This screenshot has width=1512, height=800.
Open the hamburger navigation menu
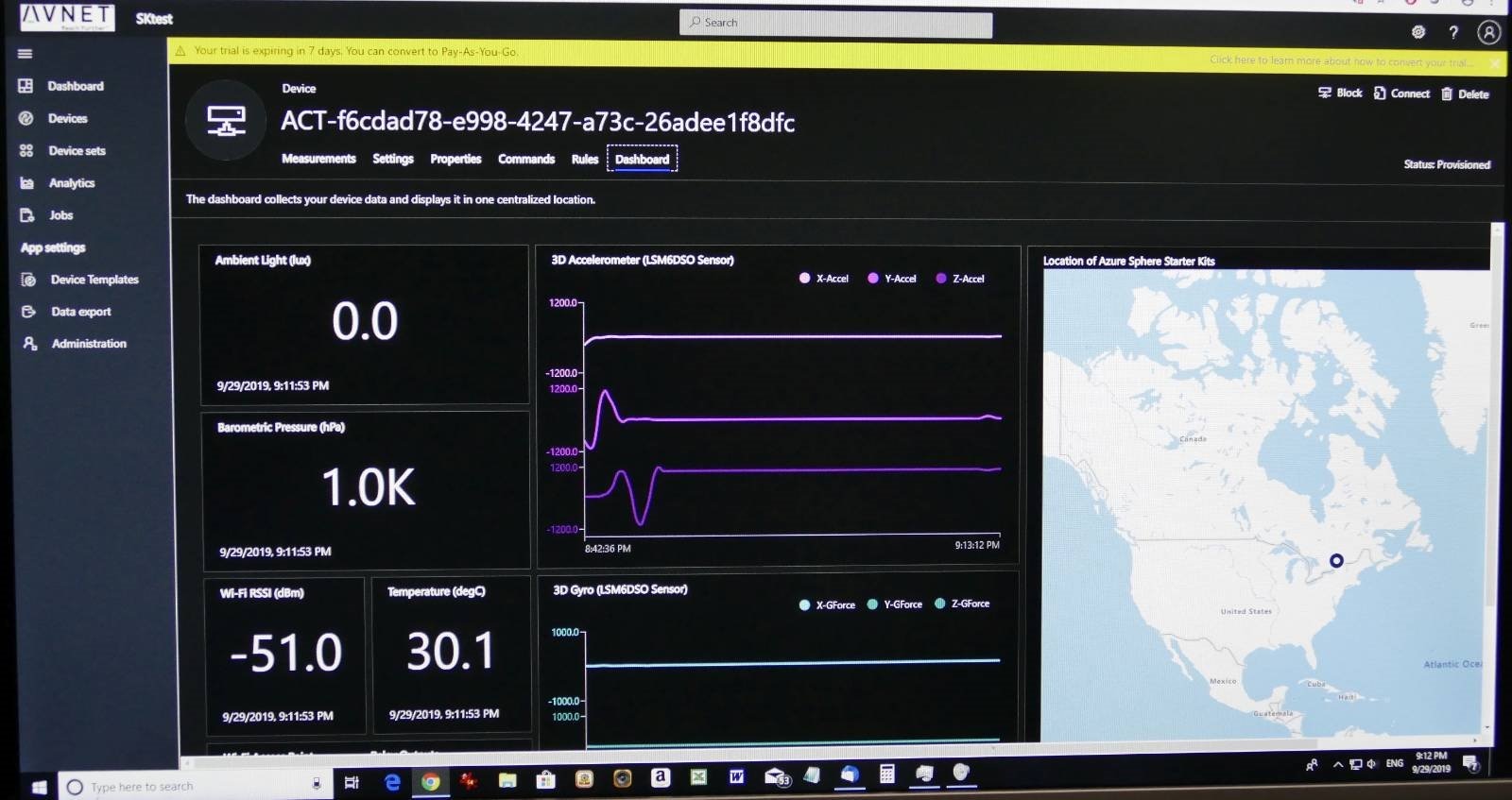[x=26, y=54]
